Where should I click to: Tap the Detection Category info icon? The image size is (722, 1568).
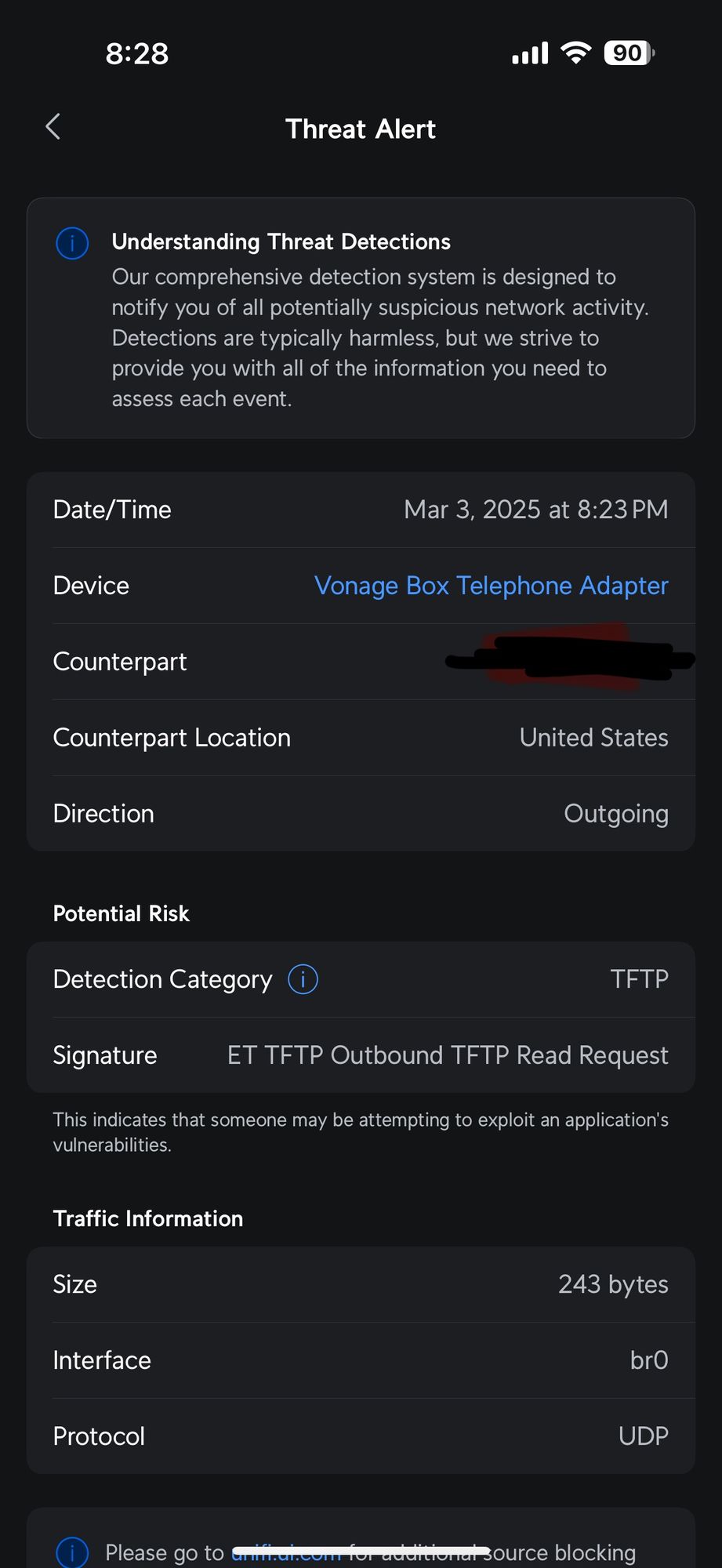pos(303,979)
